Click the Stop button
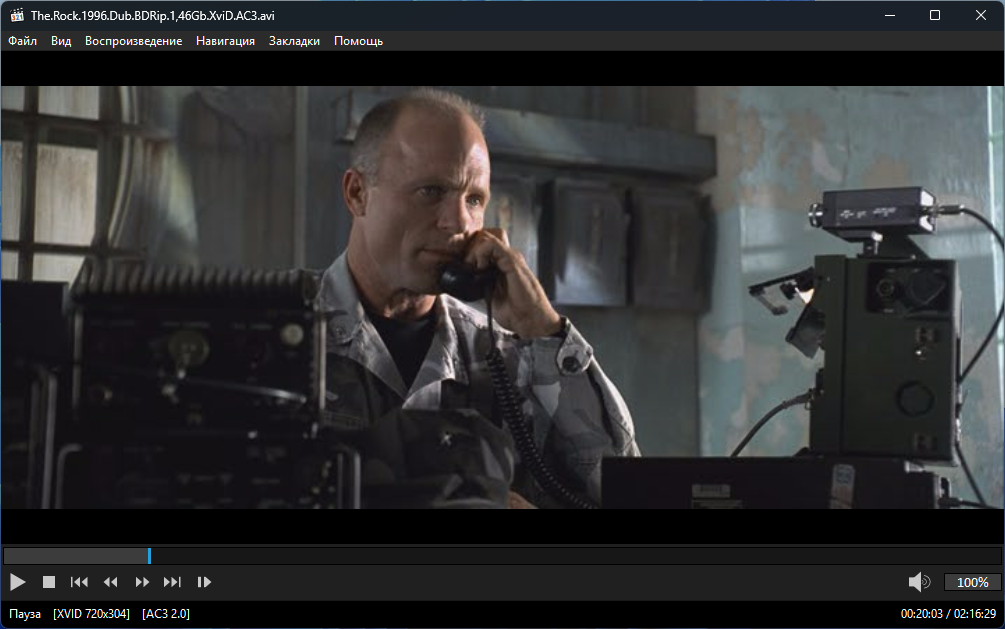This screenshot has height=629, width=1005. [x=49, y=582]
